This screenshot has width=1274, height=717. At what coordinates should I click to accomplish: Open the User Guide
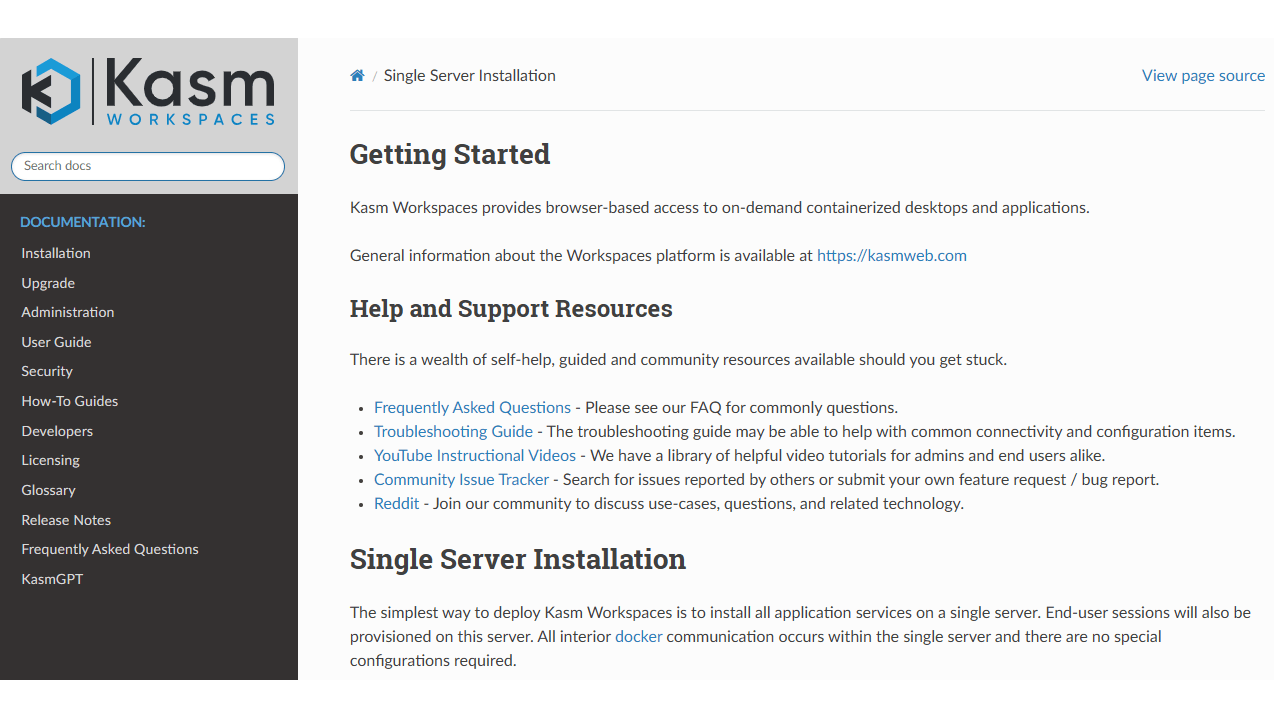(x=56, y=342)
